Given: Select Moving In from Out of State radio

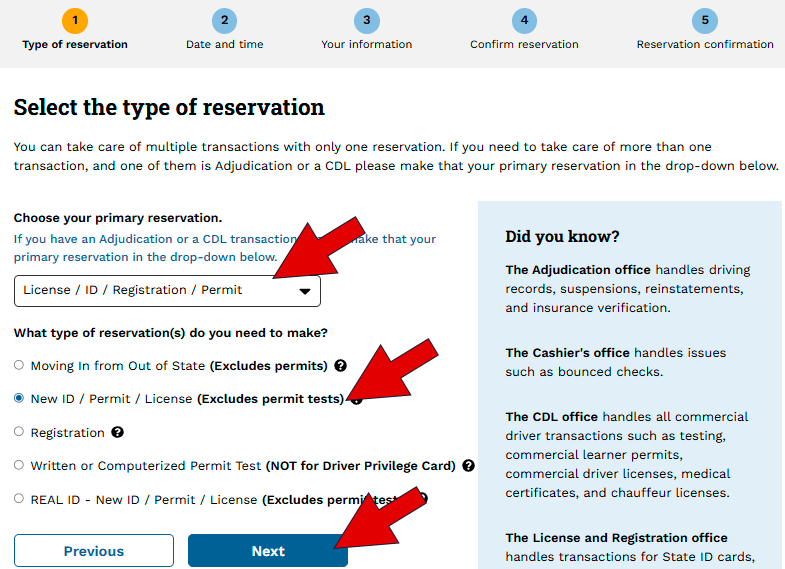Looking at the screenshot, I should 19,365.
